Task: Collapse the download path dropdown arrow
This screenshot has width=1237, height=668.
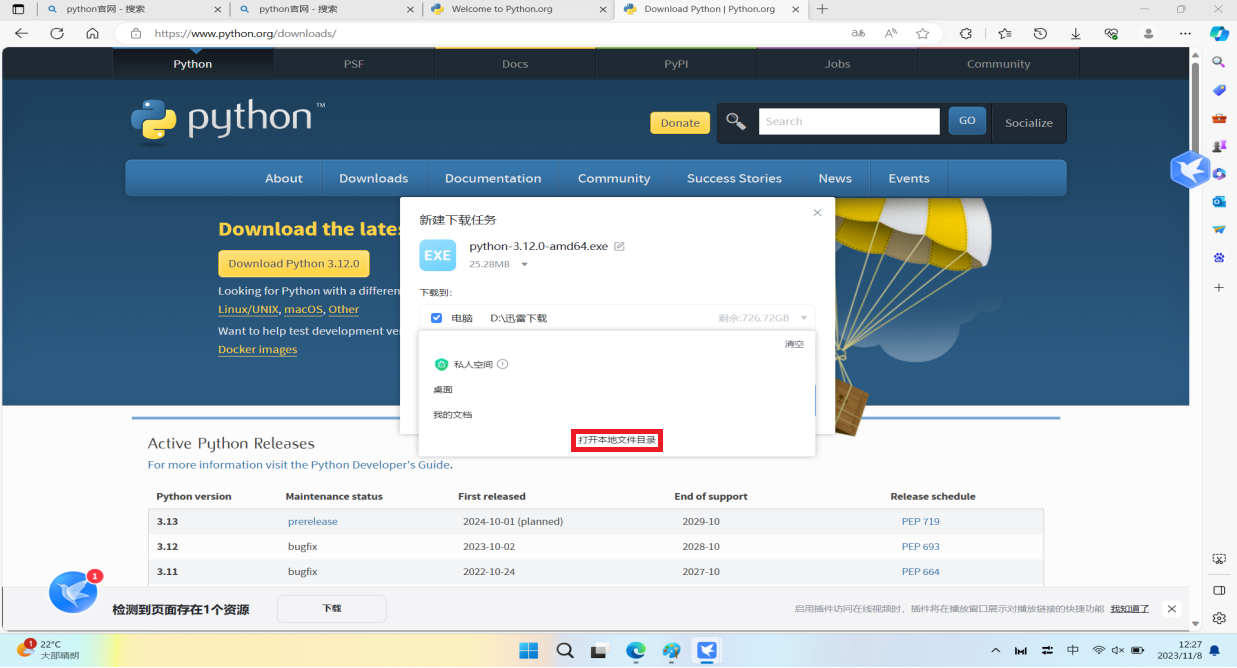Action: pyautogui.click(x=803, y=318)
